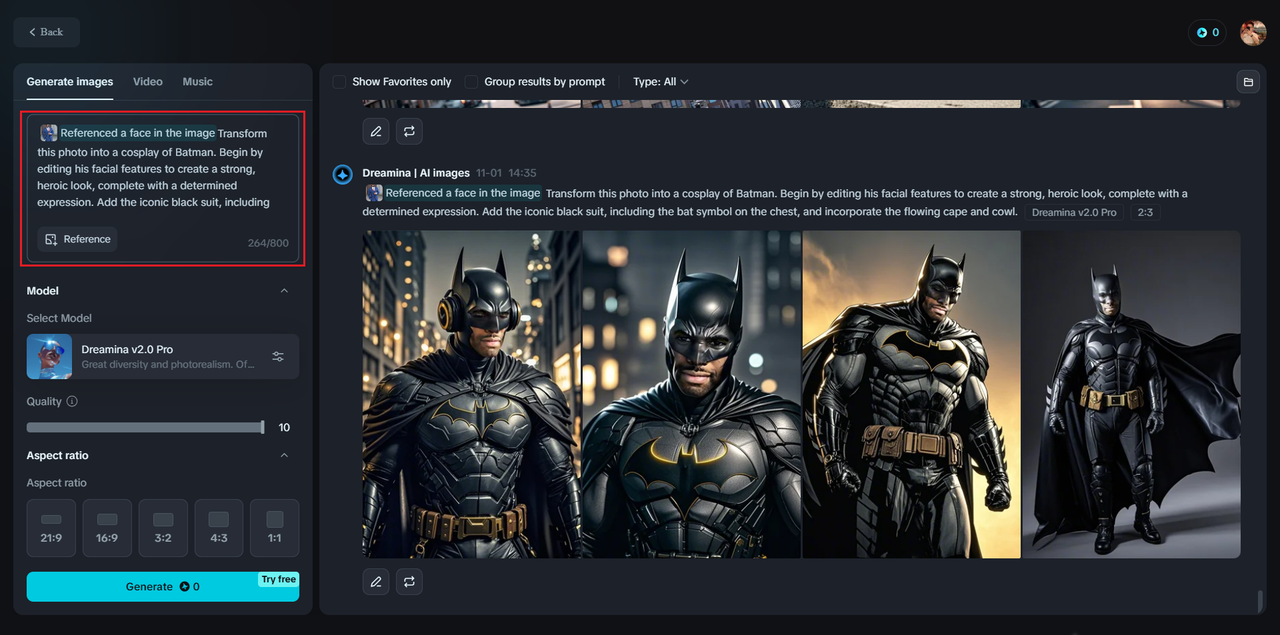Click the 11-01 14:35 timestamp
The width and height of the screenshot is (1280, 635).
(506, 173)
